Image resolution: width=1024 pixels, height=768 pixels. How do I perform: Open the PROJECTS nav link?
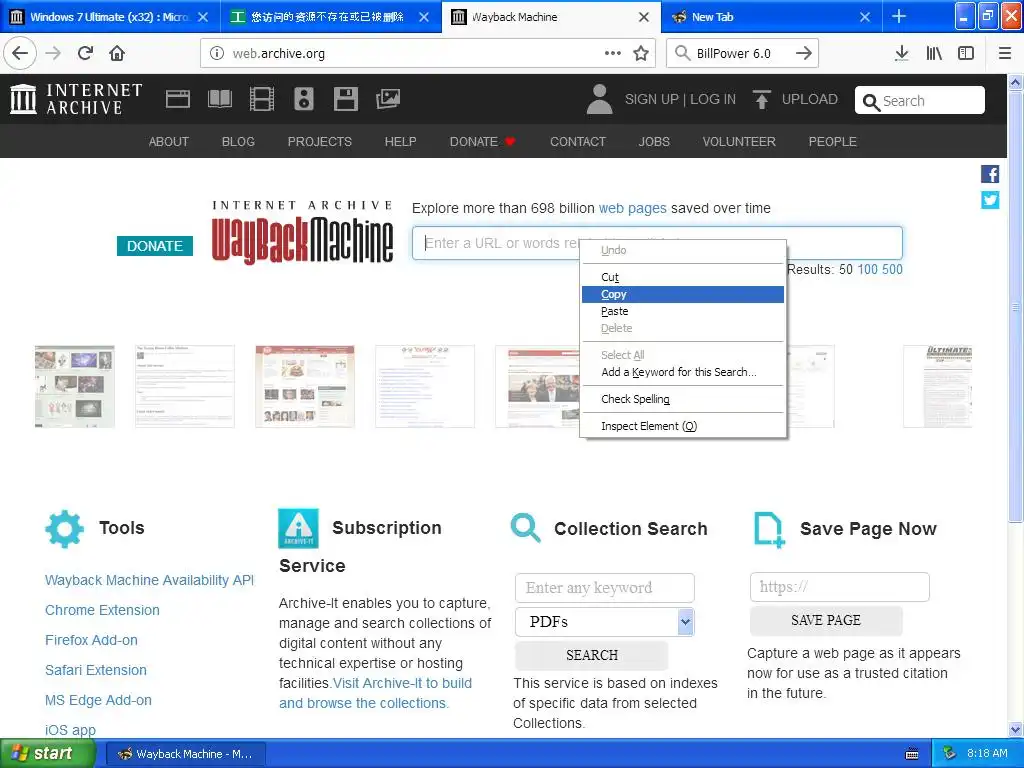320,142
